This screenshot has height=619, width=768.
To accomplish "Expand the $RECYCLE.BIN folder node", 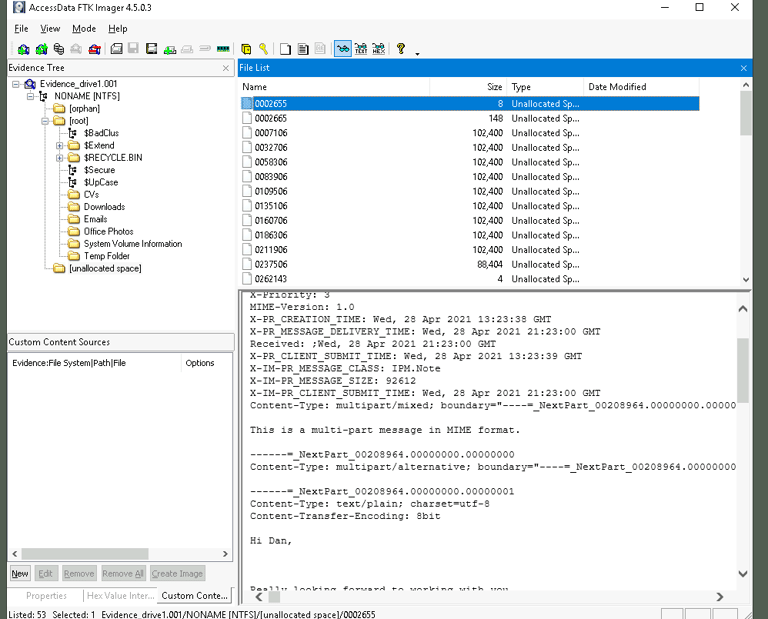I will click(59, 158).
